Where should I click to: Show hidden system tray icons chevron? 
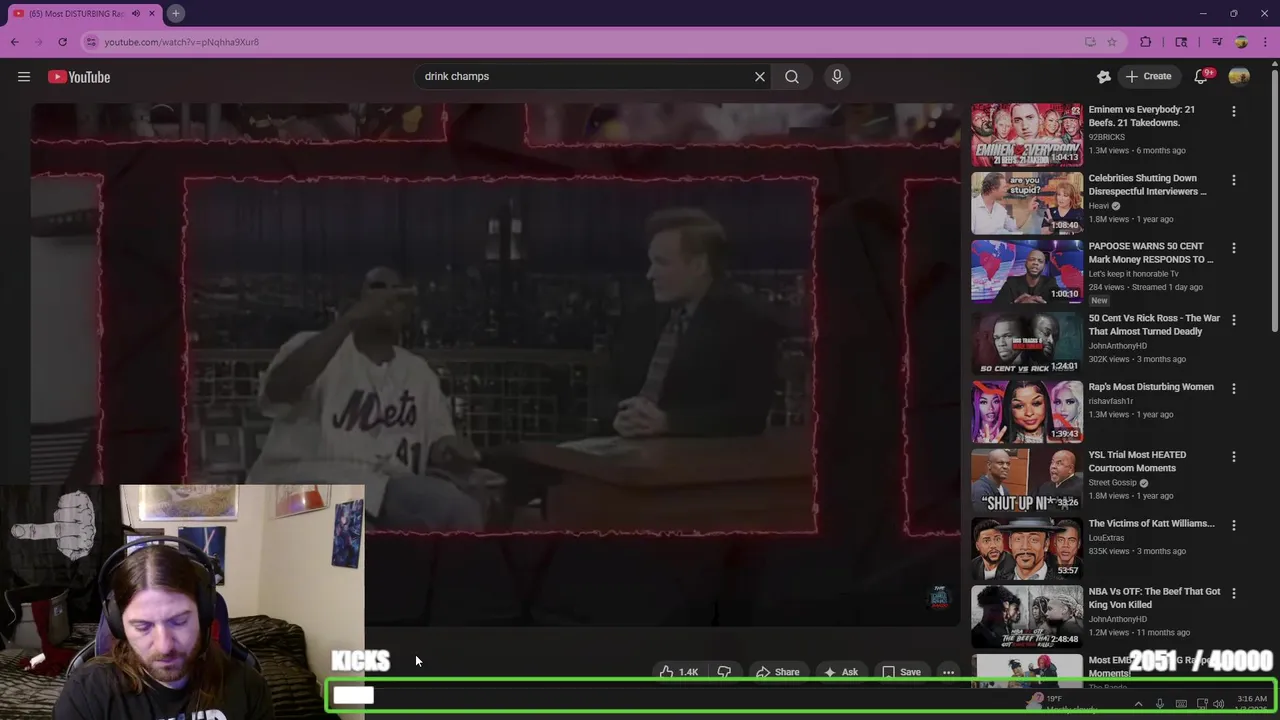(1138, 704)
